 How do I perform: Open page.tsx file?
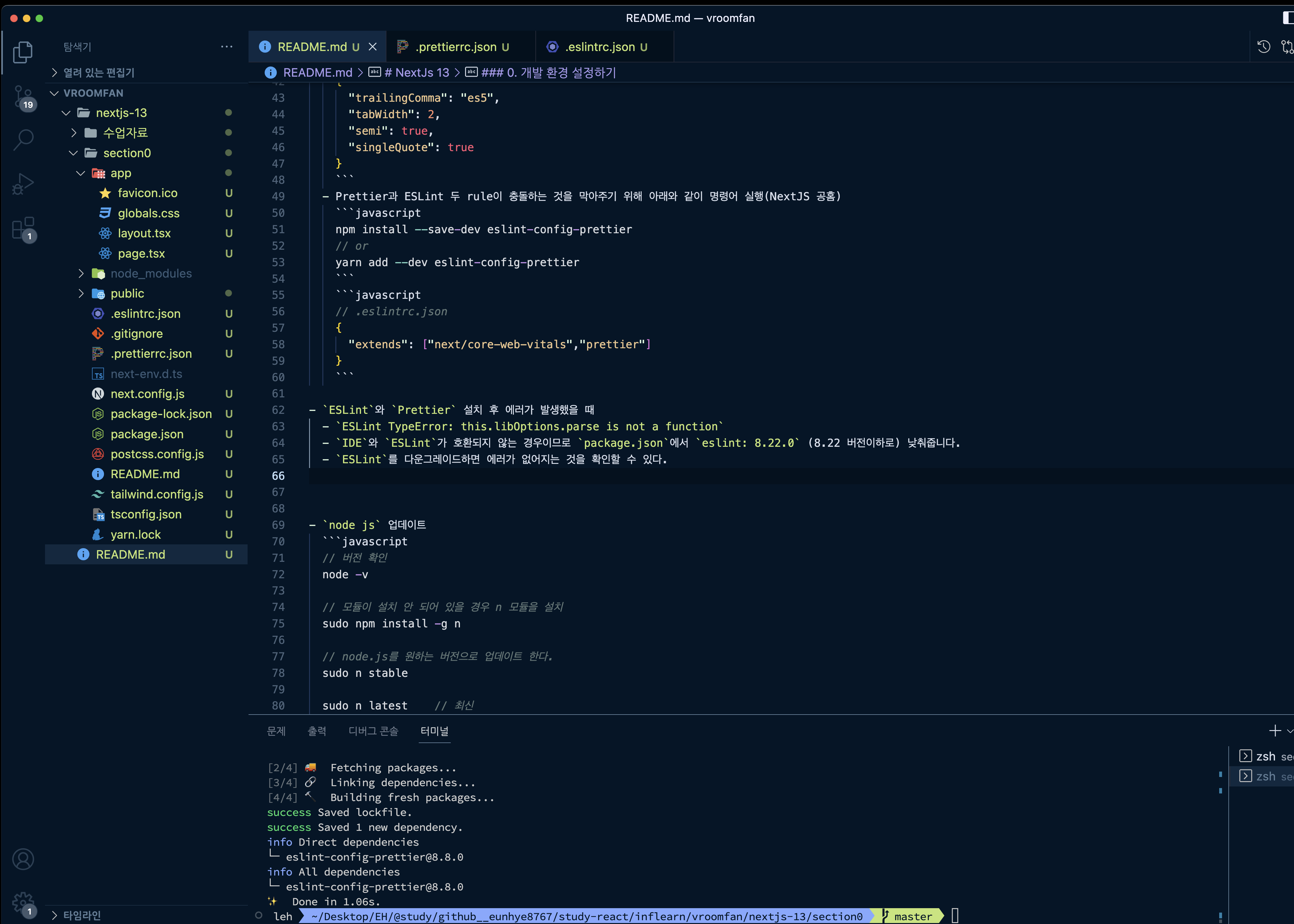click(141, 253)
